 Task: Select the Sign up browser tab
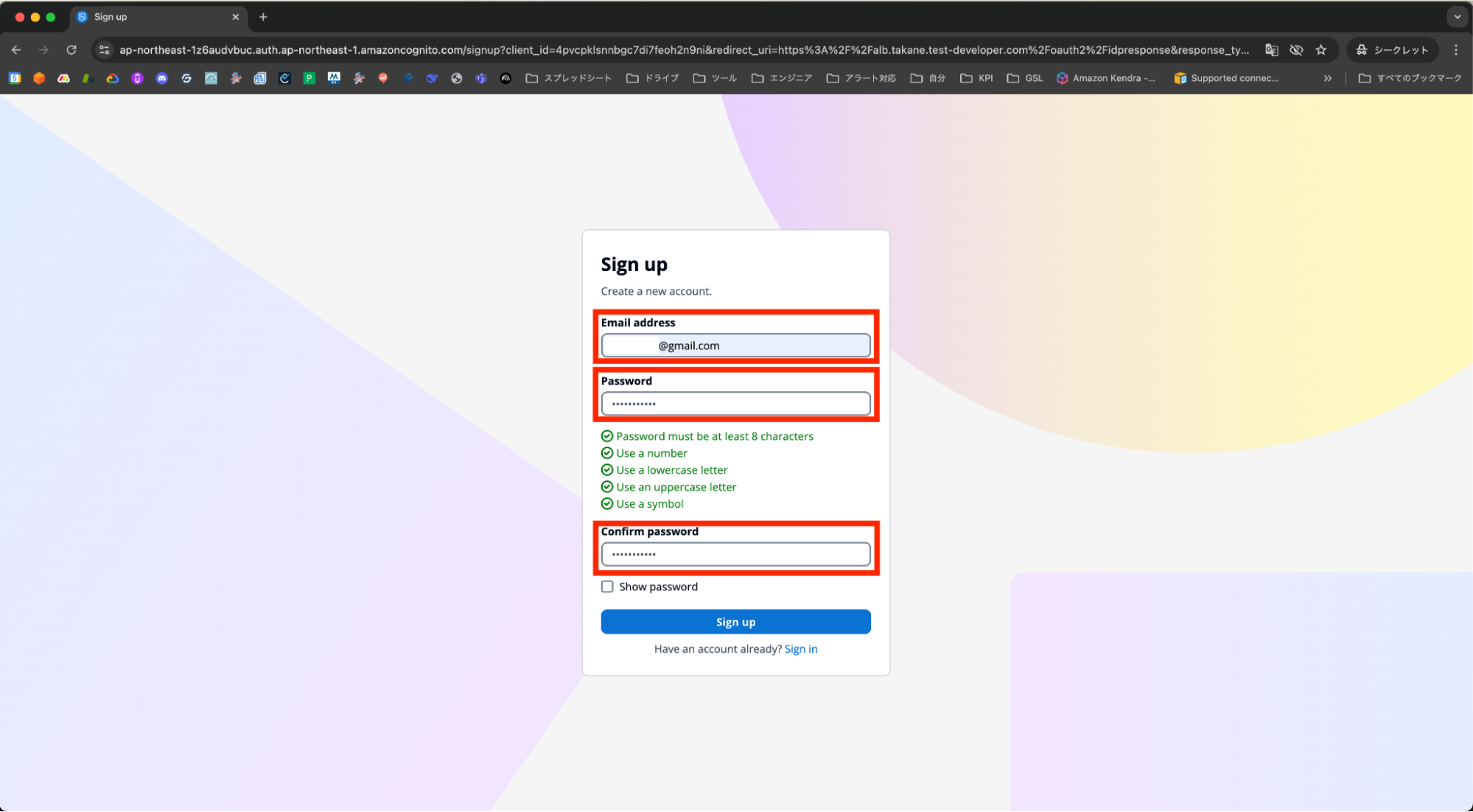[x=147, y=16]
